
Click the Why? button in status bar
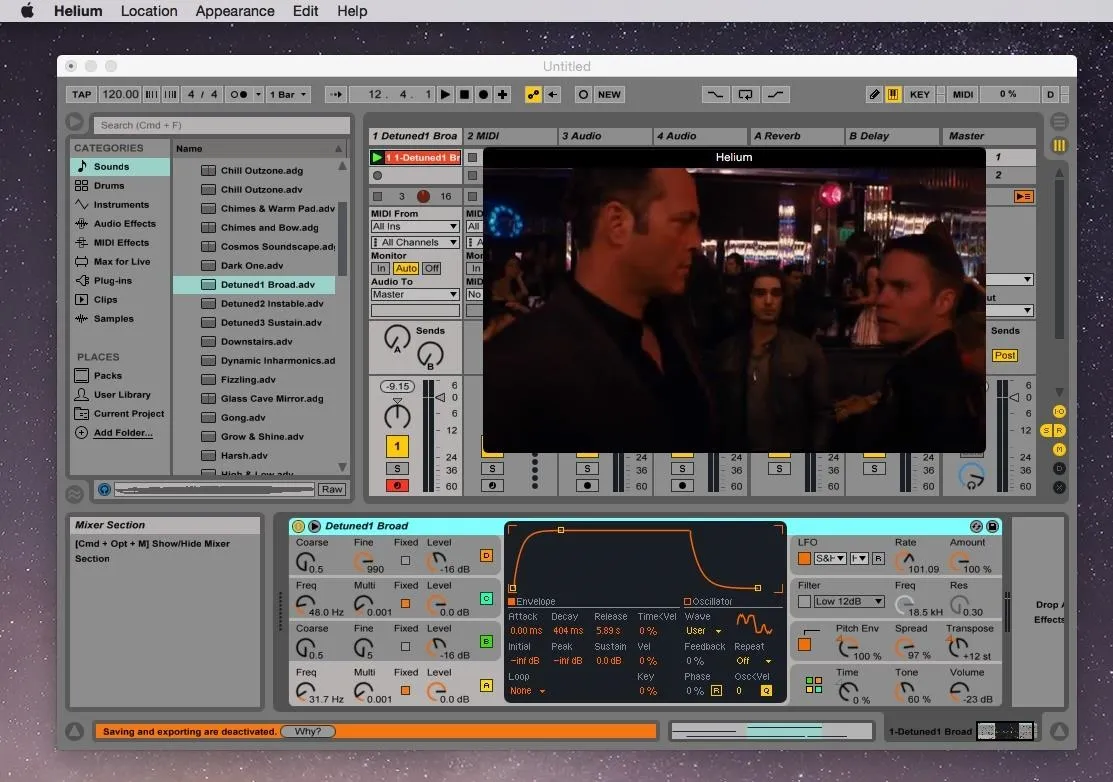308,732
